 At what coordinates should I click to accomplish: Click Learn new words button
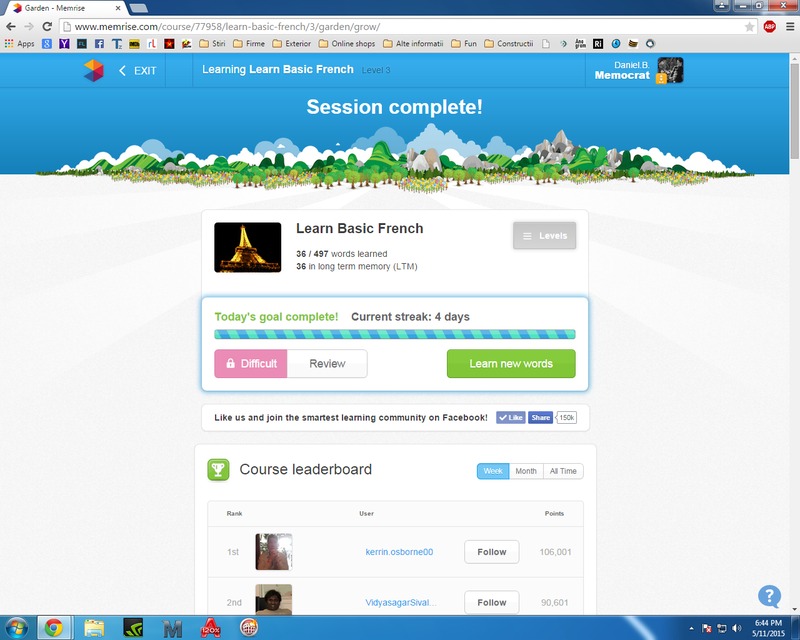pos(511,363)
